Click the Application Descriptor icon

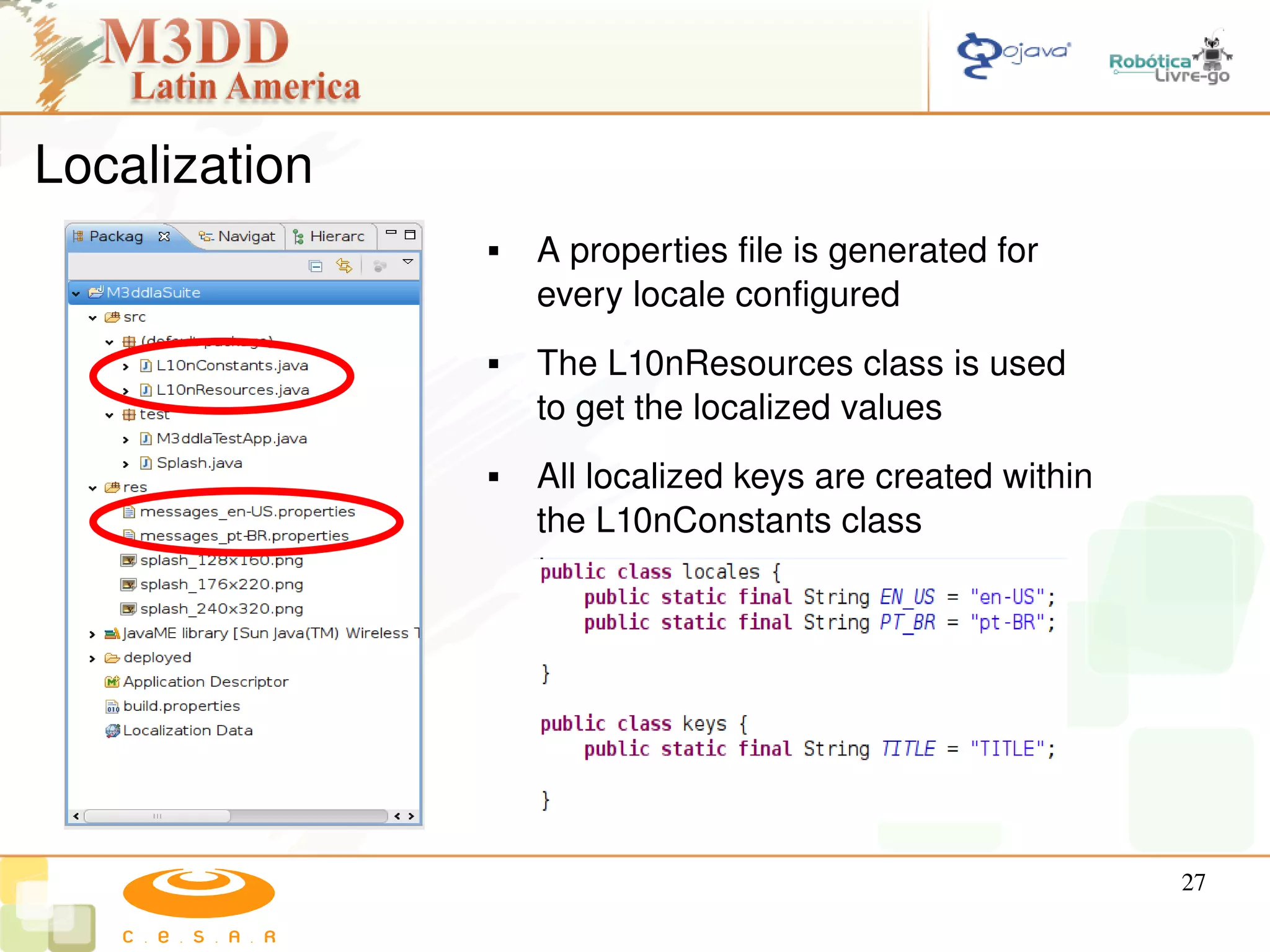112,682
